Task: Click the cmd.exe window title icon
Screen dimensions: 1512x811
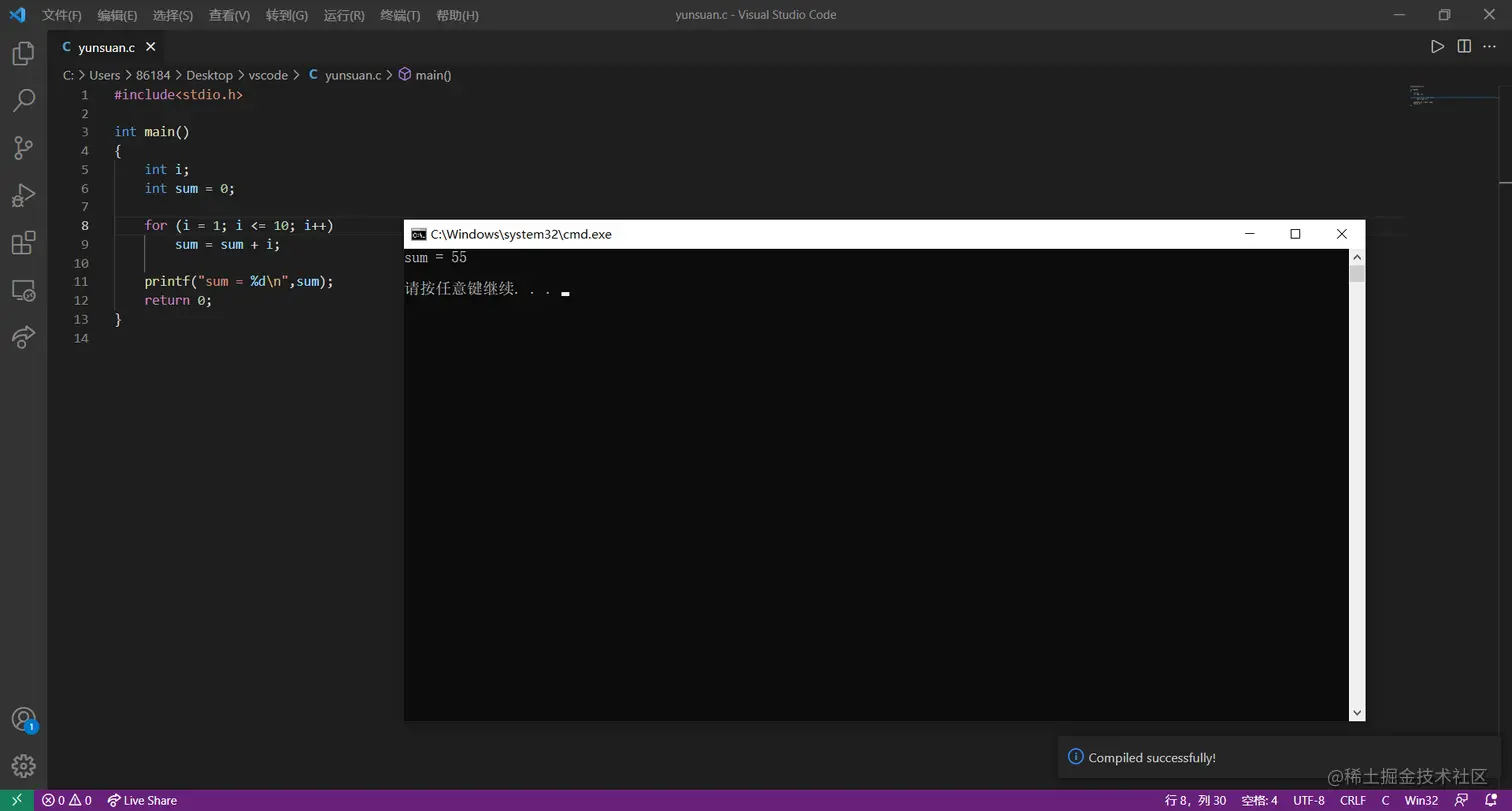Action: (419, 234)
